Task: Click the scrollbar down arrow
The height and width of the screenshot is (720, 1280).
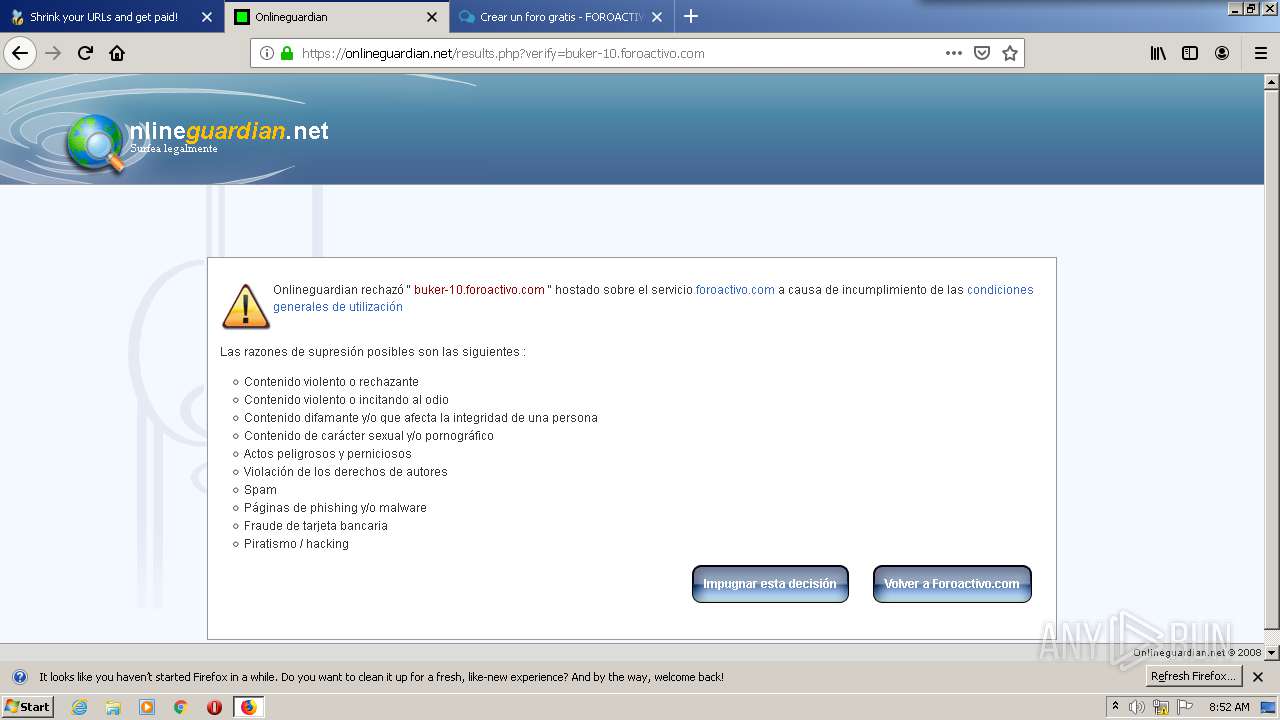Action: pyautogui.click(x=1271, y=652)
